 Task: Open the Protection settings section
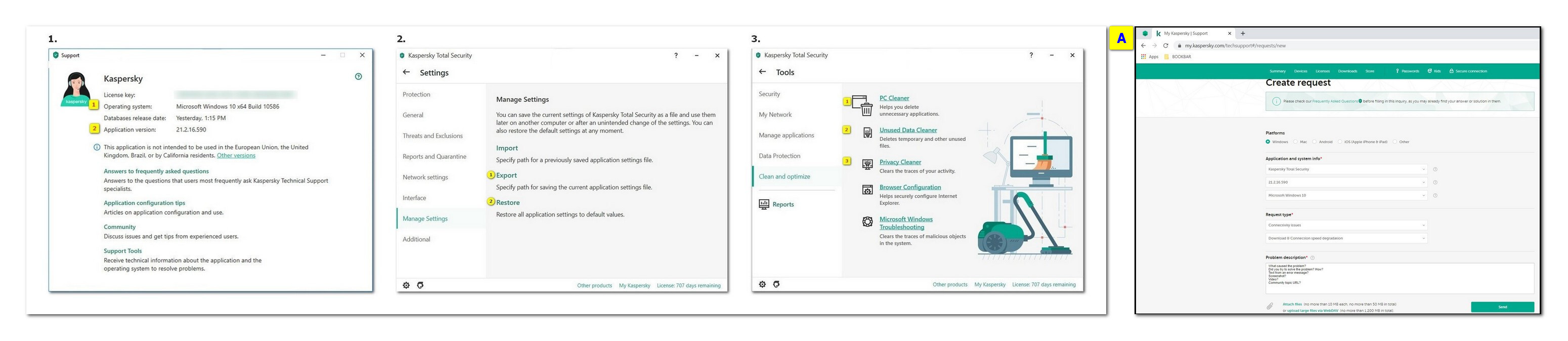(416, 95)
